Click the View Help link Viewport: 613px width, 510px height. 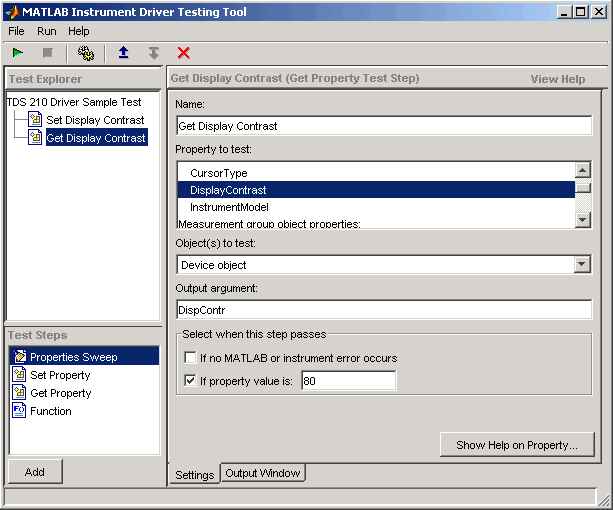[x=558, y=79]
